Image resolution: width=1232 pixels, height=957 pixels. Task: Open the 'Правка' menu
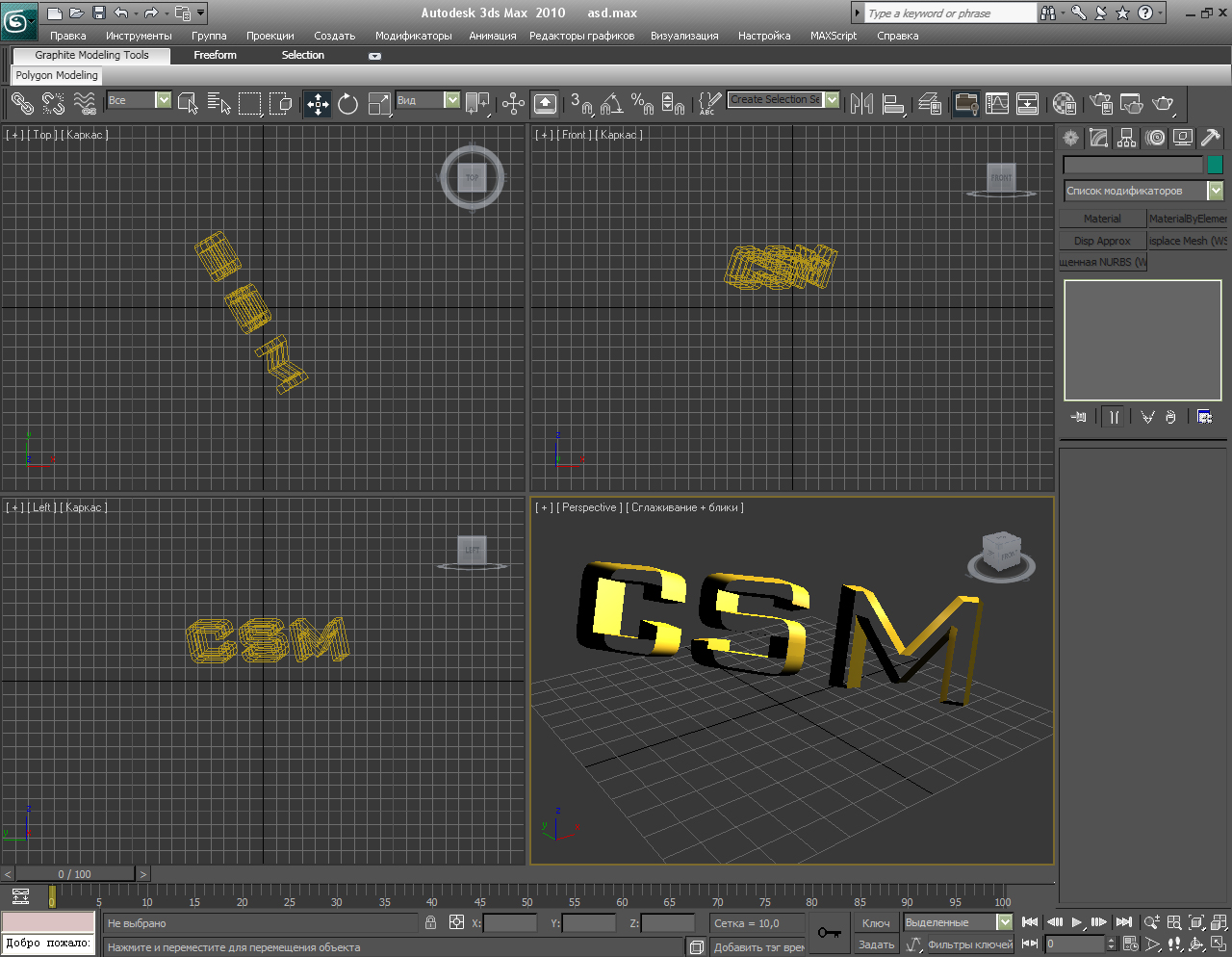[68, 36]
